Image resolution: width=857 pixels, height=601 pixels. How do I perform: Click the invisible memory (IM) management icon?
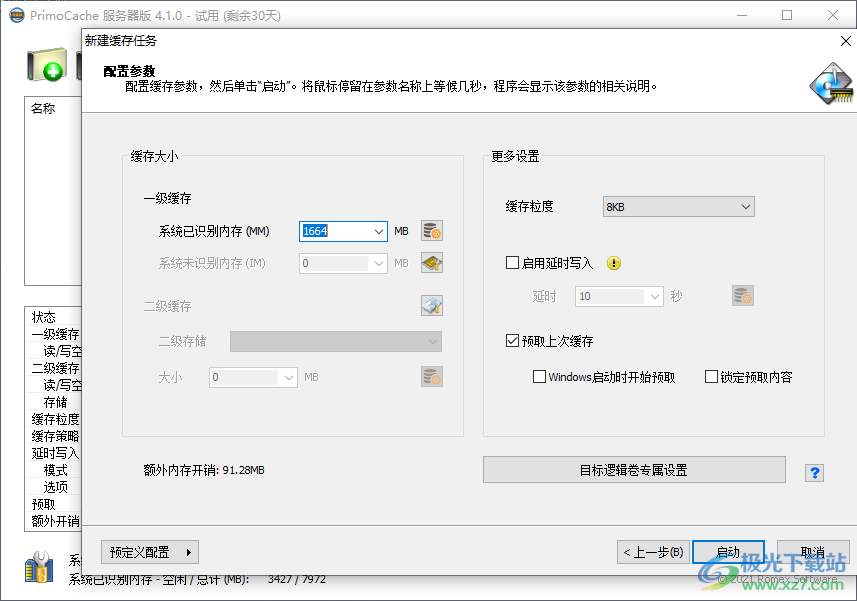click(432, 263)
